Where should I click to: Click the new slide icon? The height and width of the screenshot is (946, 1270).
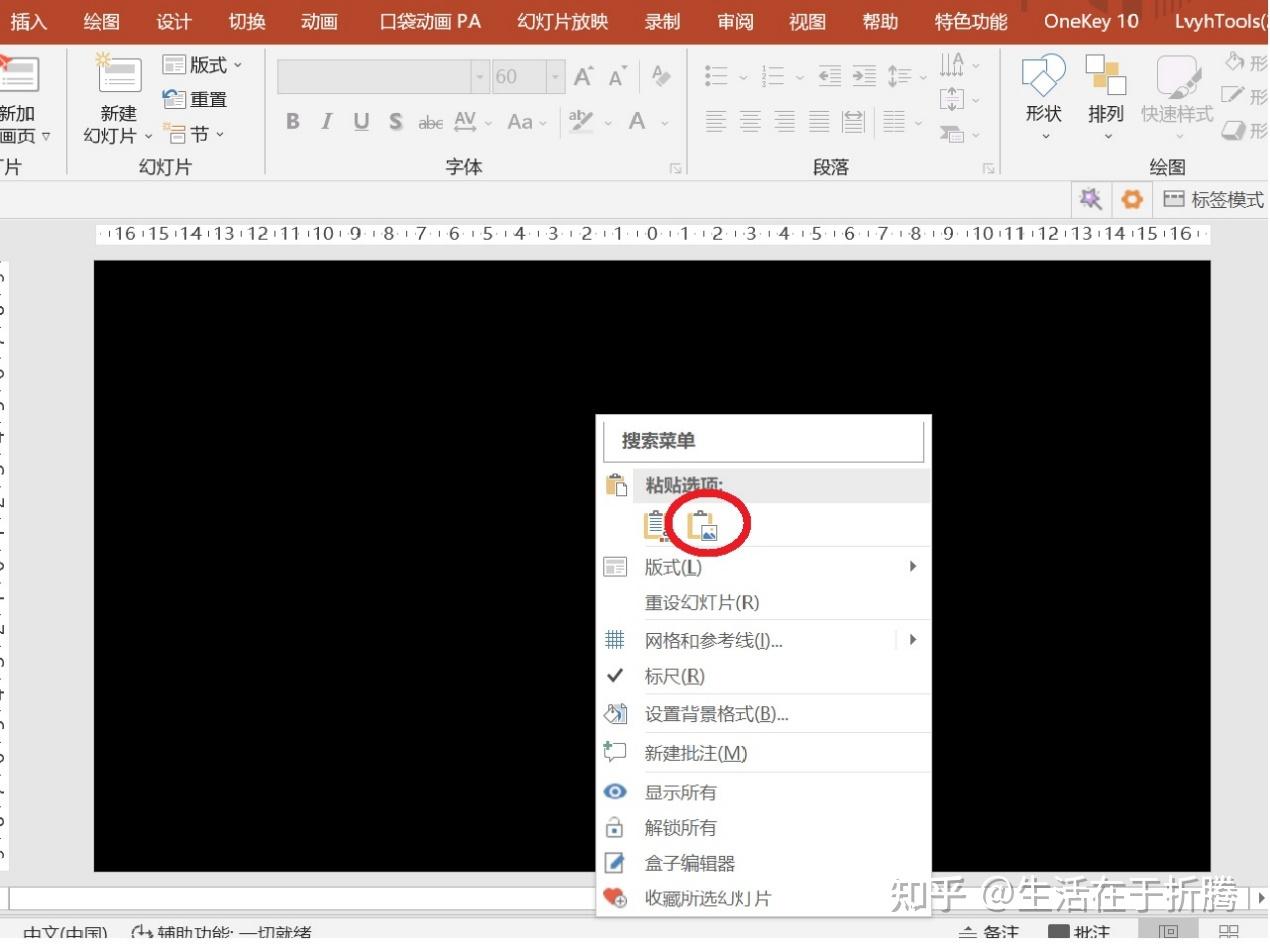click(x=118, y=74)
